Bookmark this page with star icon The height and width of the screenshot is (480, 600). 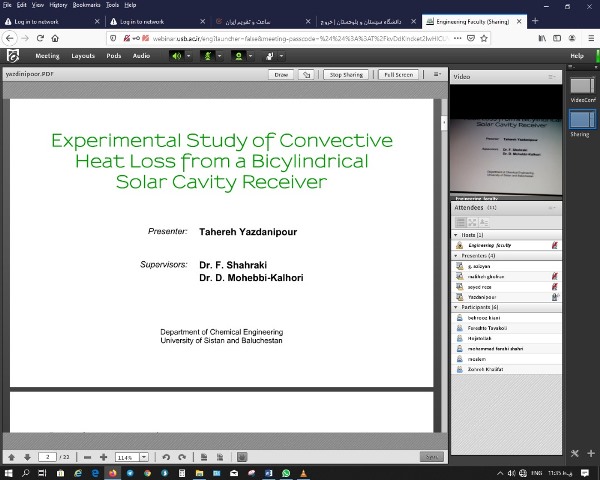click(484, 38)
